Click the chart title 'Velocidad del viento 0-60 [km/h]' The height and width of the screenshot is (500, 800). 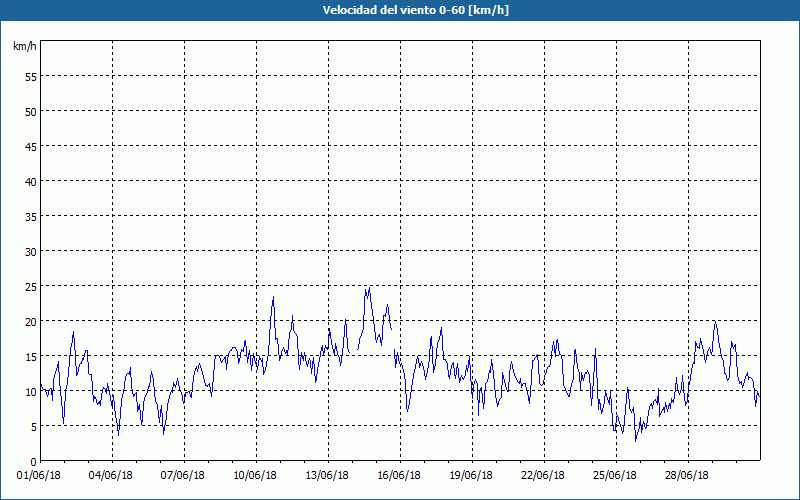416,10
